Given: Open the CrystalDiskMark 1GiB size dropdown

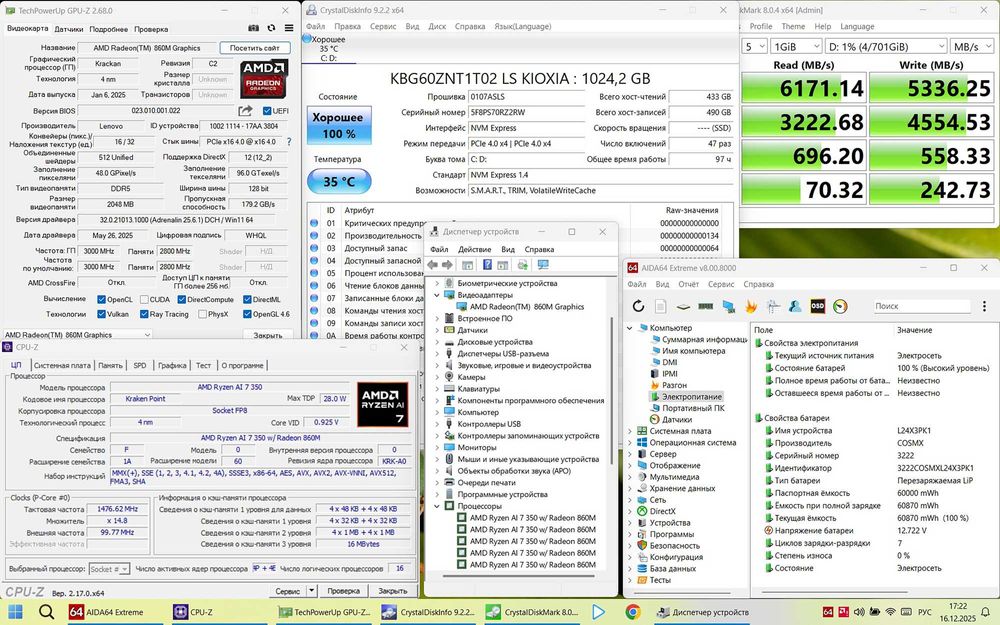Looking at the screenshot, I should coord(796,47).
